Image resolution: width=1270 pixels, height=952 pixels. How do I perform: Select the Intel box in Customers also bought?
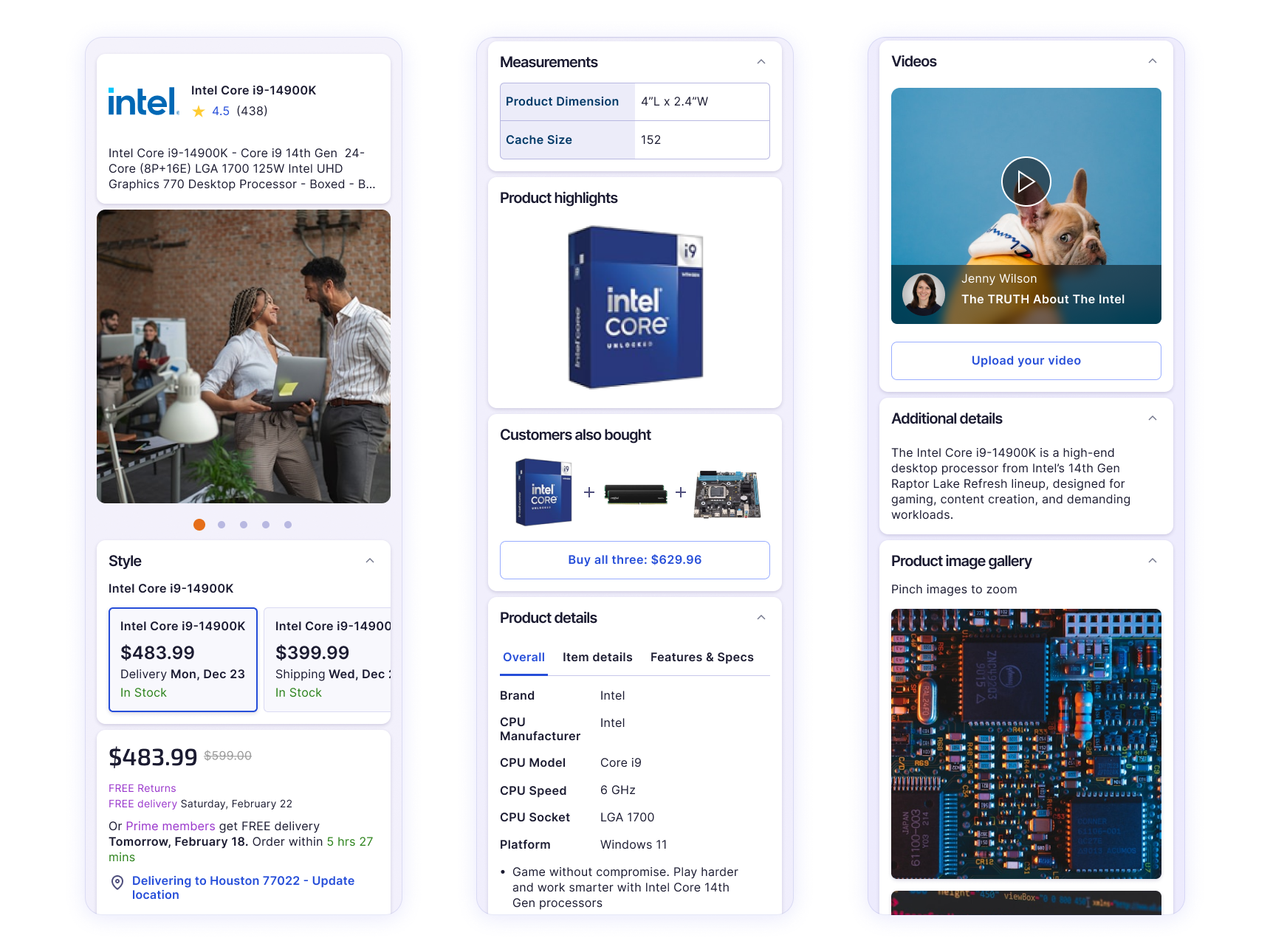coord(543,492)
